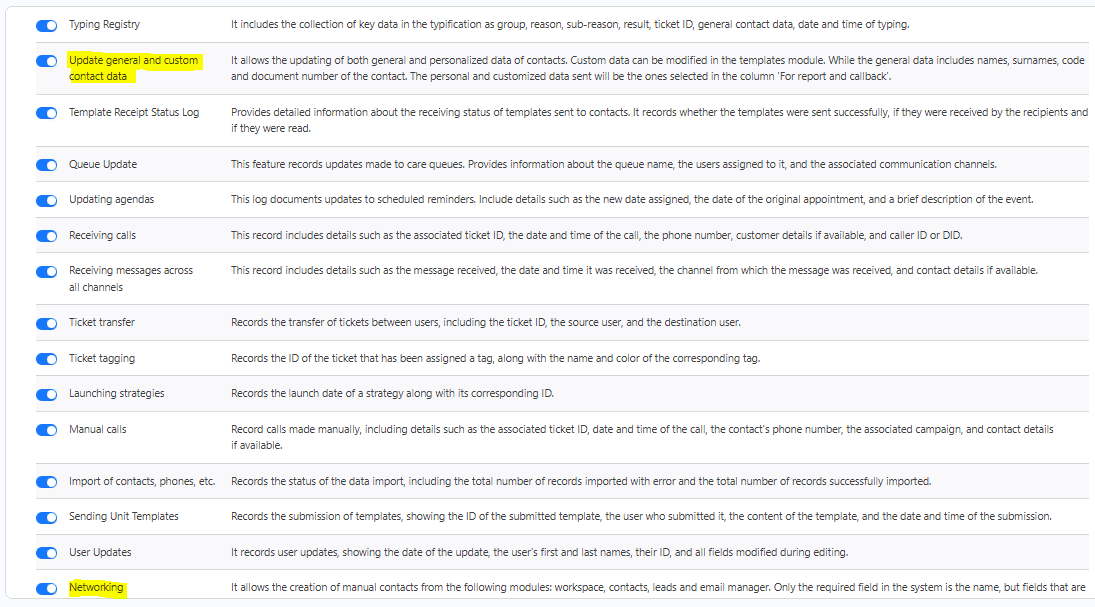The width and height of the screenshot is (1095, 607).
Task: Switch off the Updating agendas toggle
Action: coord(46,200)
